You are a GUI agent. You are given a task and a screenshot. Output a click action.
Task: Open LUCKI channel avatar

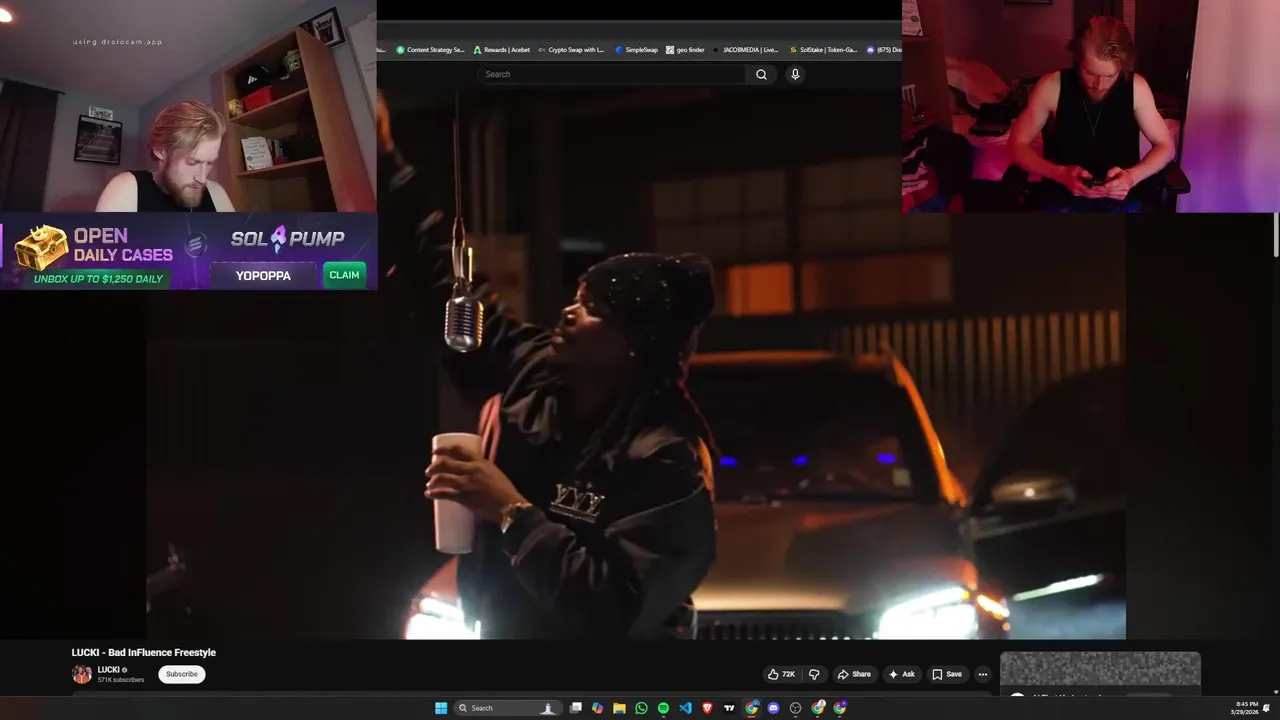click(x=82, y=674)
